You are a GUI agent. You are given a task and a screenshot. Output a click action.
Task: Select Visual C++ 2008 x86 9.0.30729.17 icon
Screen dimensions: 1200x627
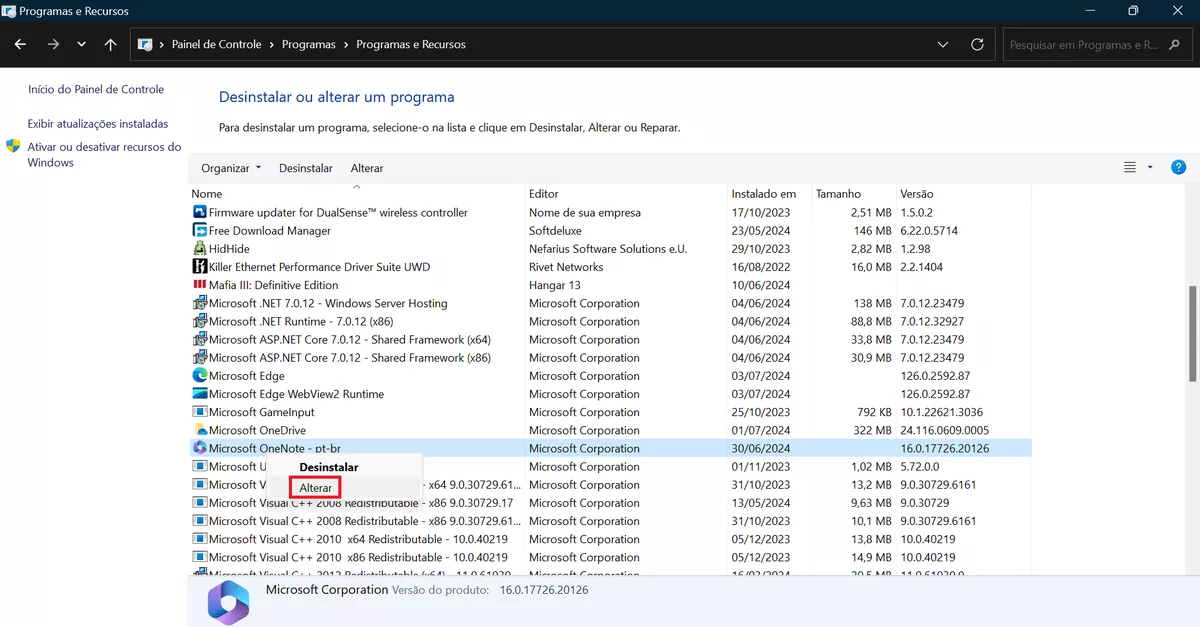tap(199, 503)
